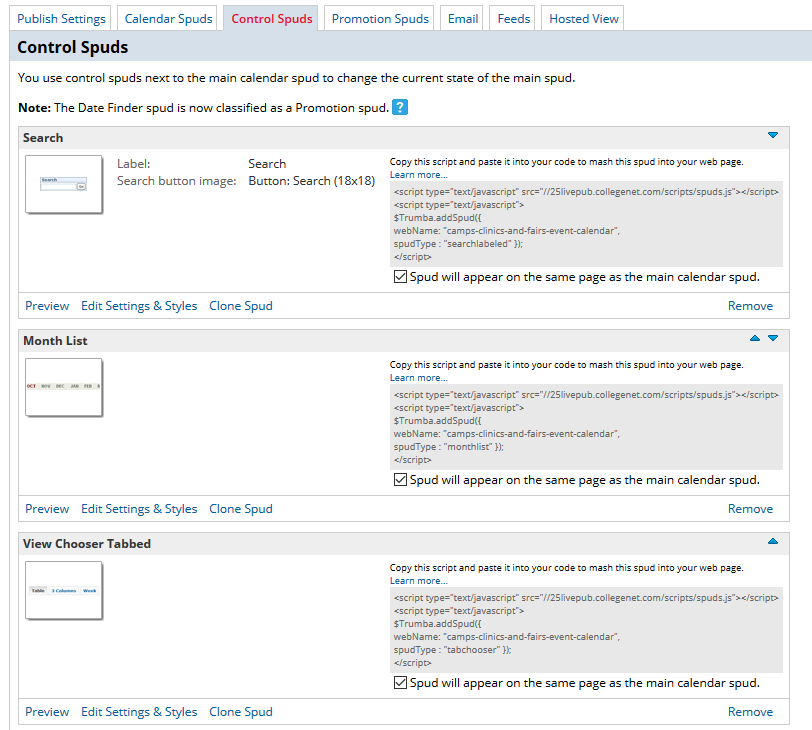Open the Email tab
The image size is (812, 730).
point(463,19)
